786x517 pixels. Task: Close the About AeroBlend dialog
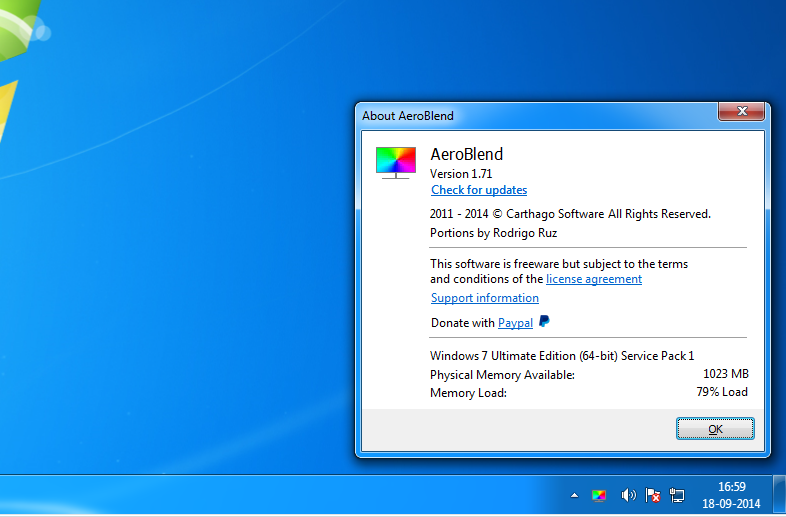[x=742, y=111]
